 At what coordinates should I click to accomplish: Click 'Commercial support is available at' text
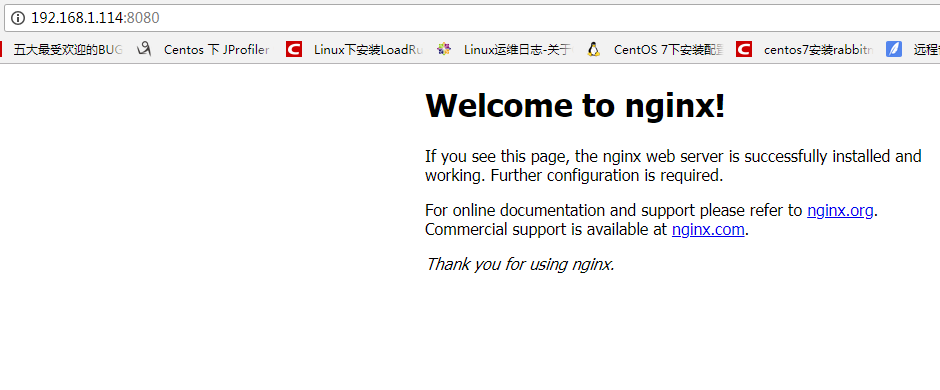click(546, 229)
